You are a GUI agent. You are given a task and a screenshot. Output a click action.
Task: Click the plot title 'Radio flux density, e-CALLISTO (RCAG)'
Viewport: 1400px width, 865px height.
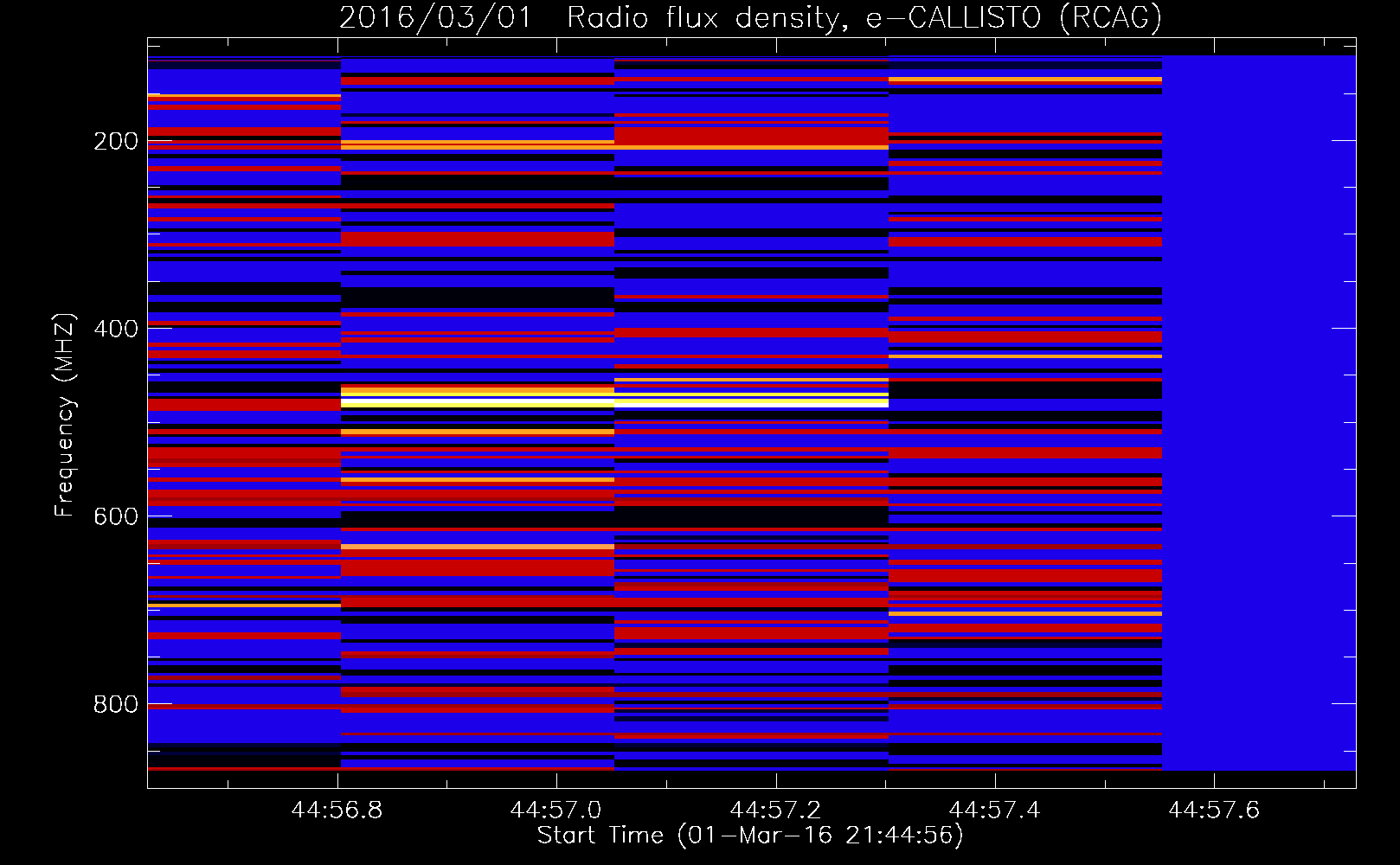point(864,17)
